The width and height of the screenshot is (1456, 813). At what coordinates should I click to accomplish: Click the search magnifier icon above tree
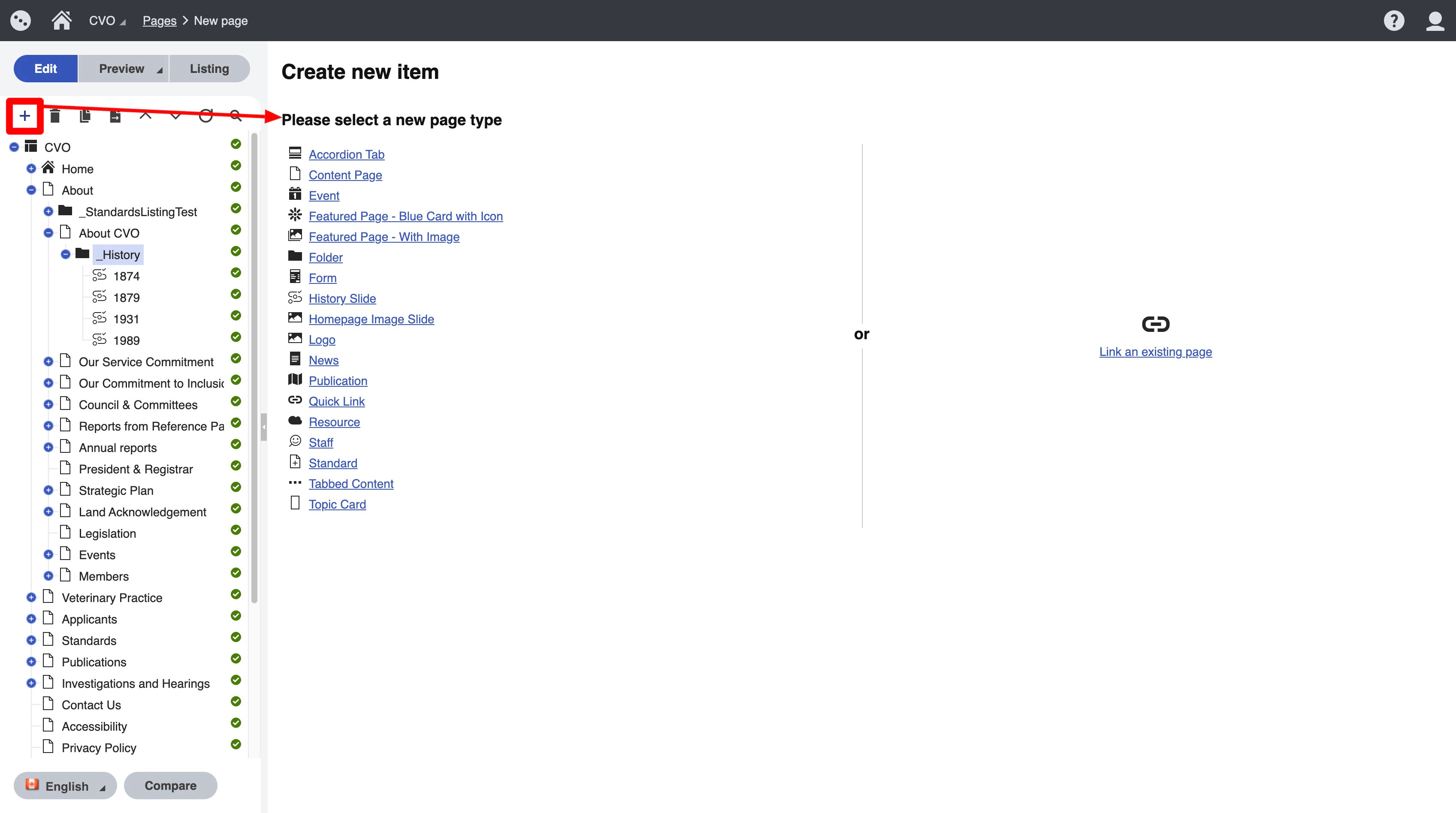pyautogui.click(x=236, y=116)
